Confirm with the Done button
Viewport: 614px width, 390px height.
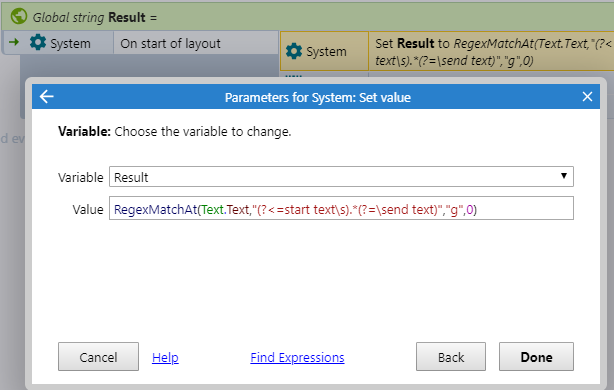click(536, 357)
